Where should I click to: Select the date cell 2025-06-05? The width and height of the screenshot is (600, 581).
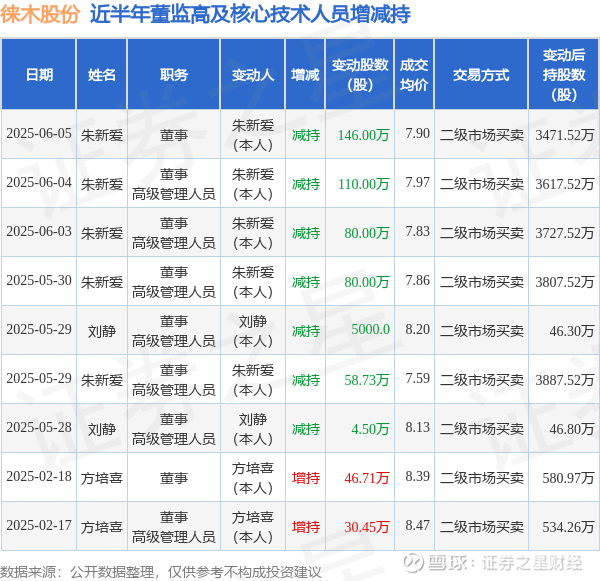coord(39,133)
